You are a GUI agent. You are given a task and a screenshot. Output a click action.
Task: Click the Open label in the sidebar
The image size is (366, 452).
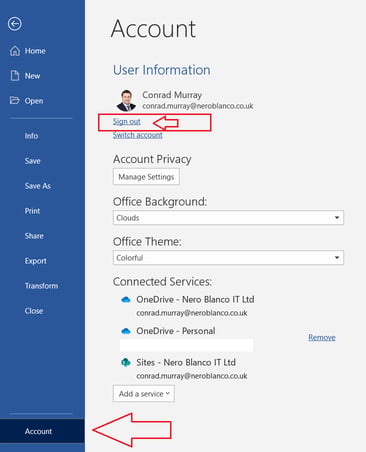(34, 101)
